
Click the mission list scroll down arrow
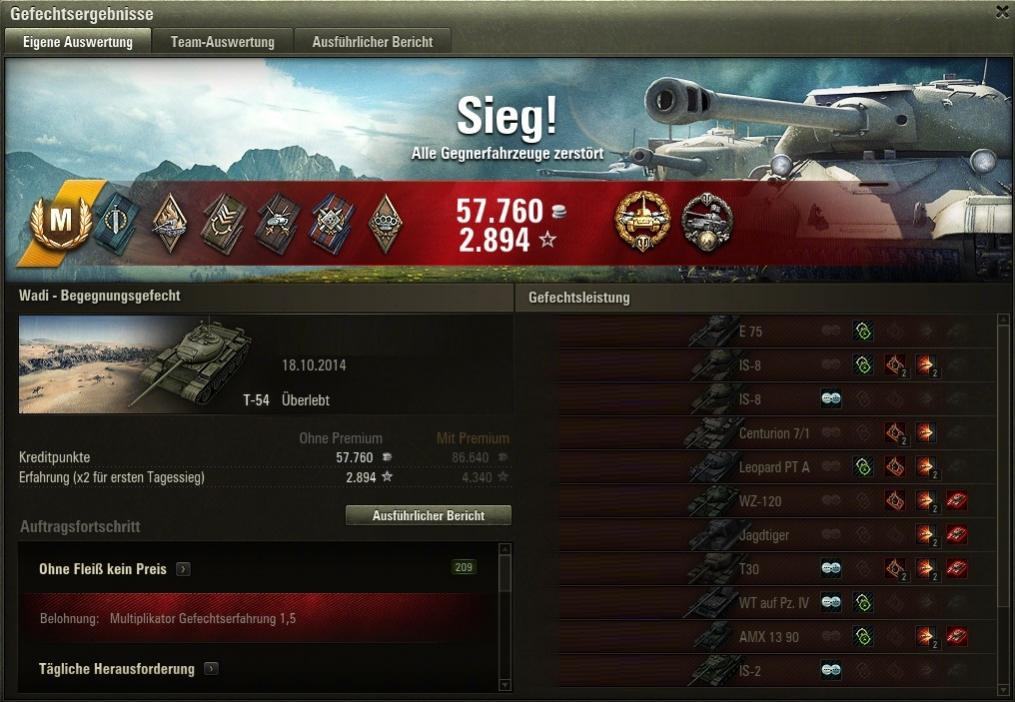coord(506,685)
